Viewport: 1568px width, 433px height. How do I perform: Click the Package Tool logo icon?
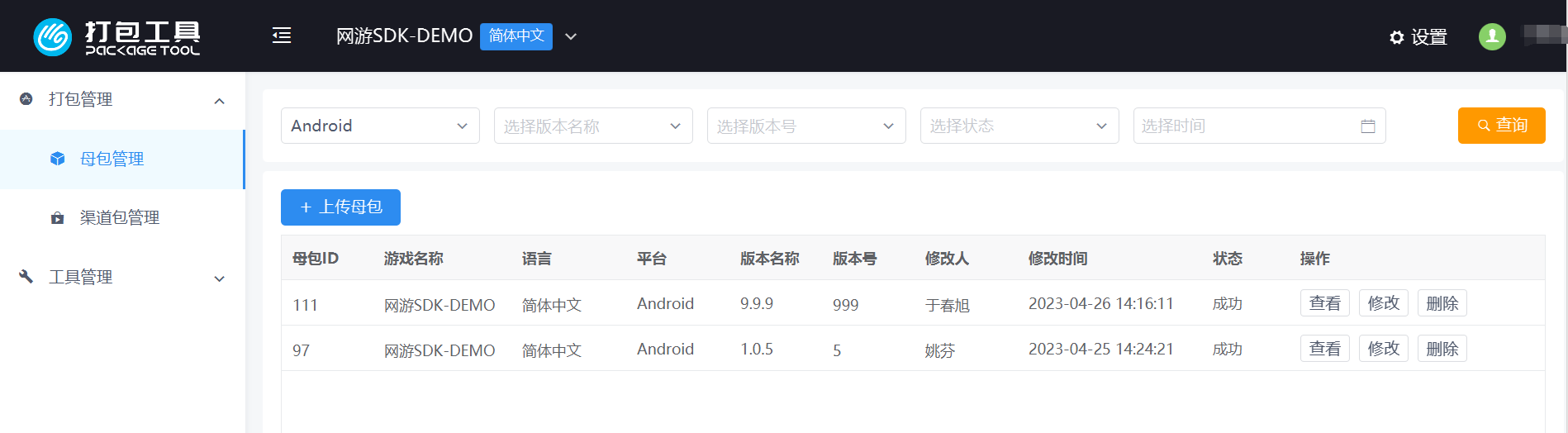click(x=53, y=37)
